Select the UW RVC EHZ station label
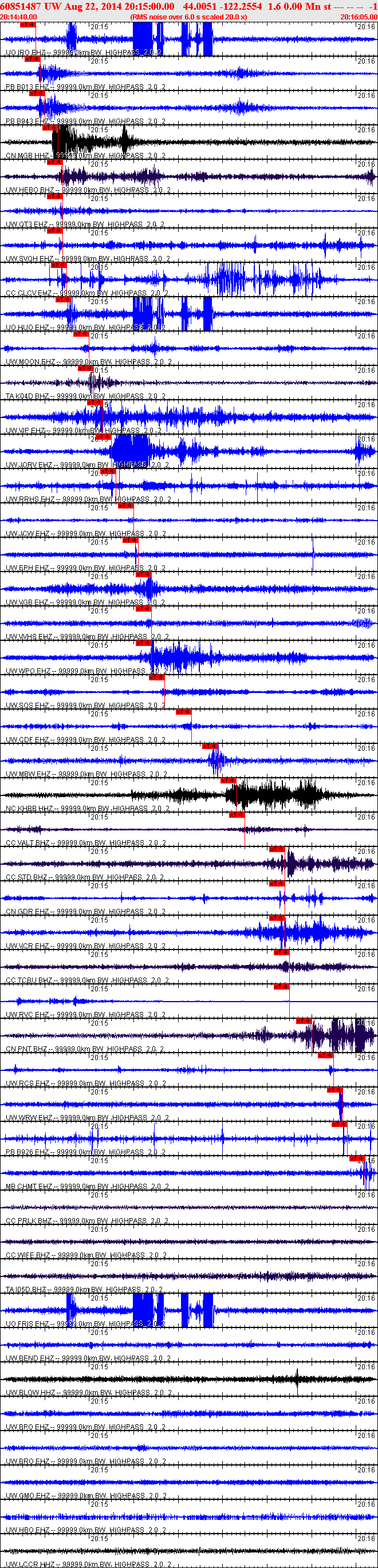The width and height of the screenshot is (378, 1568). 86,1016
